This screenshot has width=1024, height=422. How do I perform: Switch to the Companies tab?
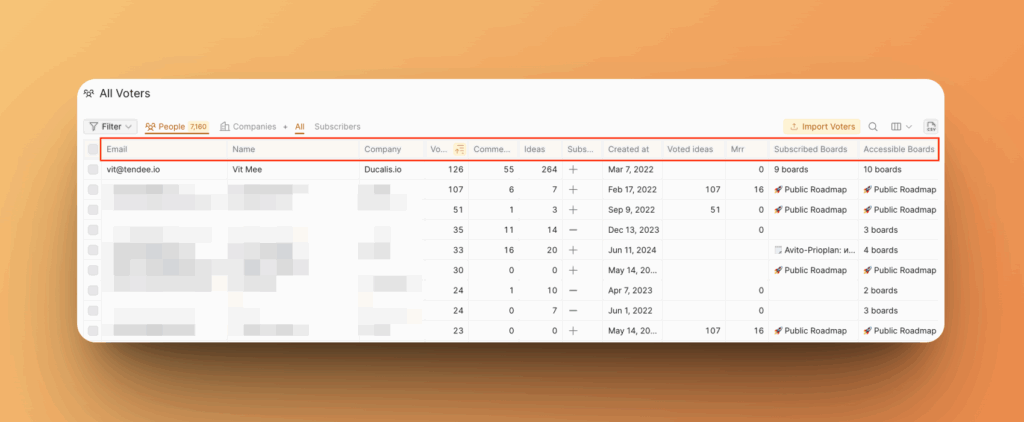tap(248, 127)
